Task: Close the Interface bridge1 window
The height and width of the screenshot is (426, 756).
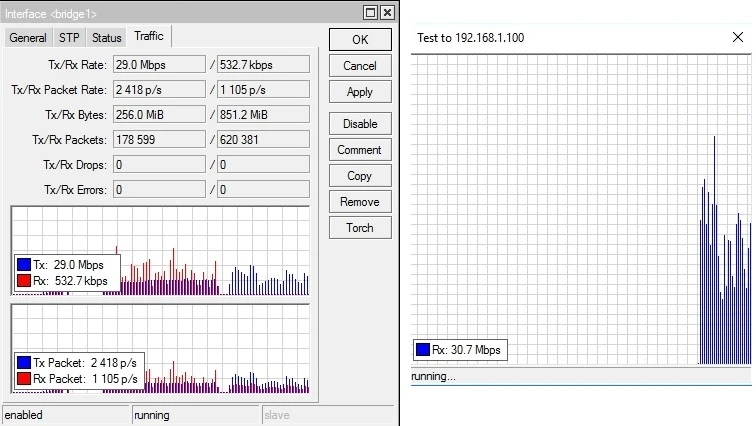Action: pyautogui.click(x=387, y=12)
